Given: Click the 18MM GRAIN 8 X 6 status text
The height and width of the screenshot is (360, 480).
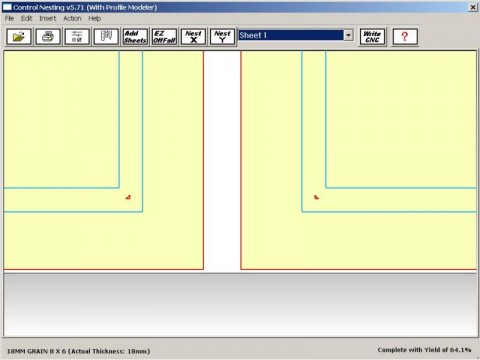Looking at the screenshot, I should tap(78, 351).
